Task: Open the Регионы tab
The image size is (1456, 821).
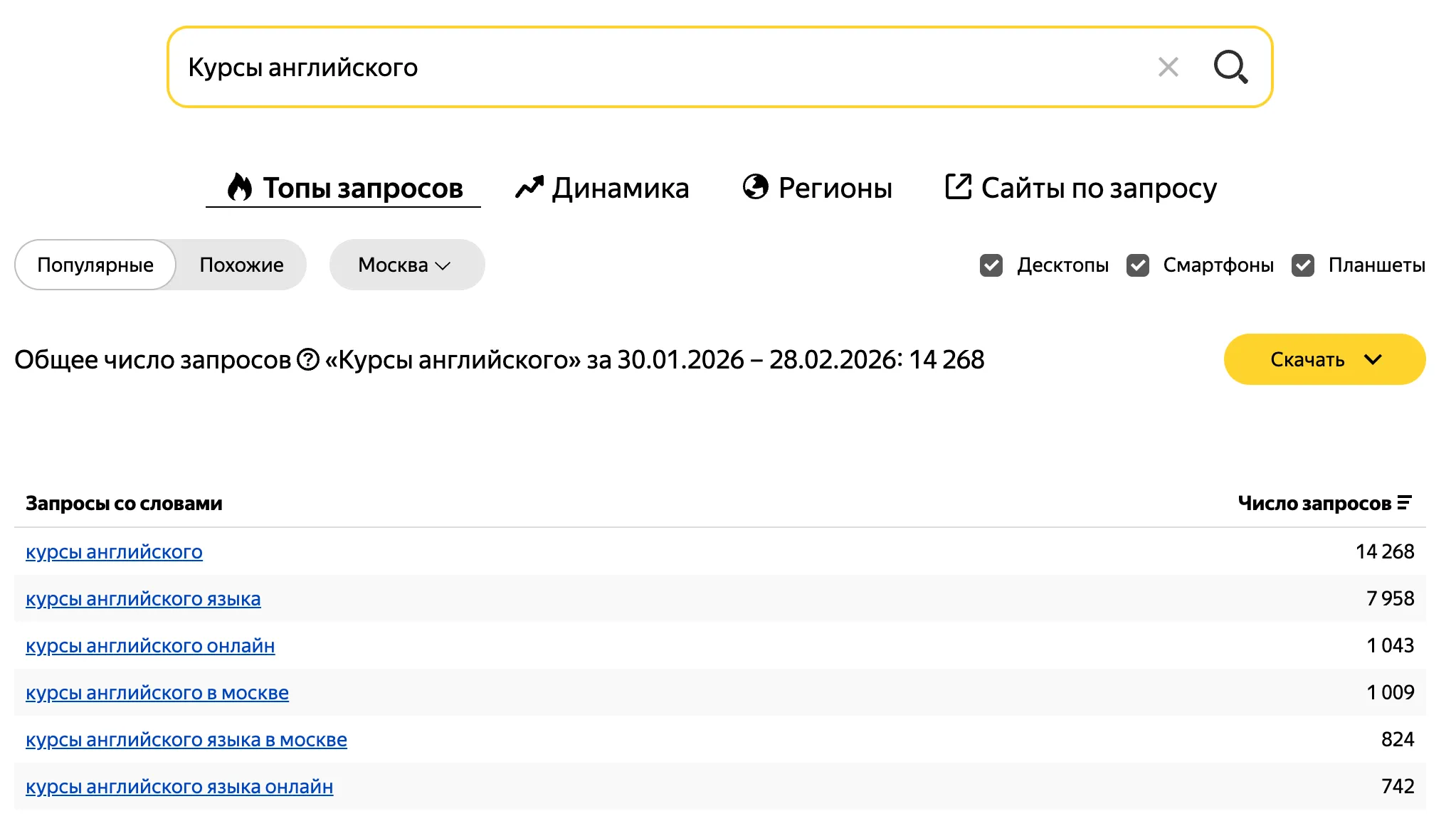Action: (x=817, y=188)
